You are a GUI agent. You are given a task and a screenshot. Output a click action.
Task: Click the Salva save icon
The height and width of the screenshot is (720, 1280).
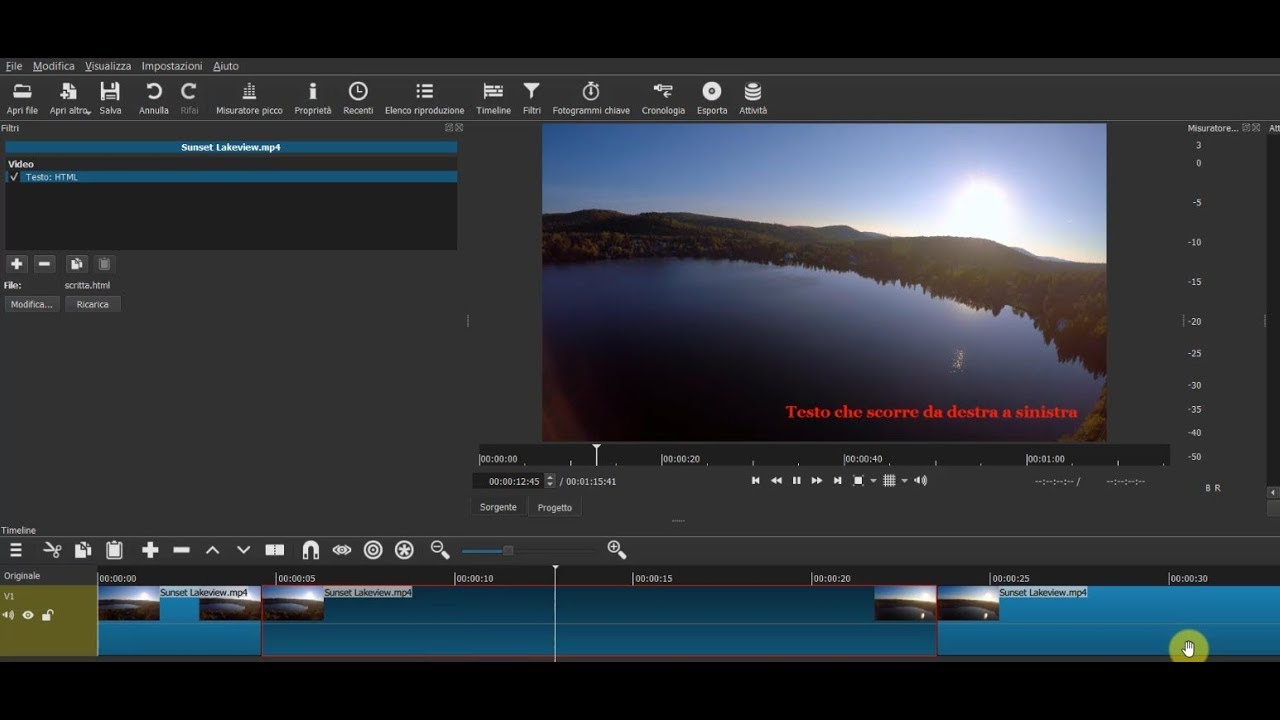(110, 97)
